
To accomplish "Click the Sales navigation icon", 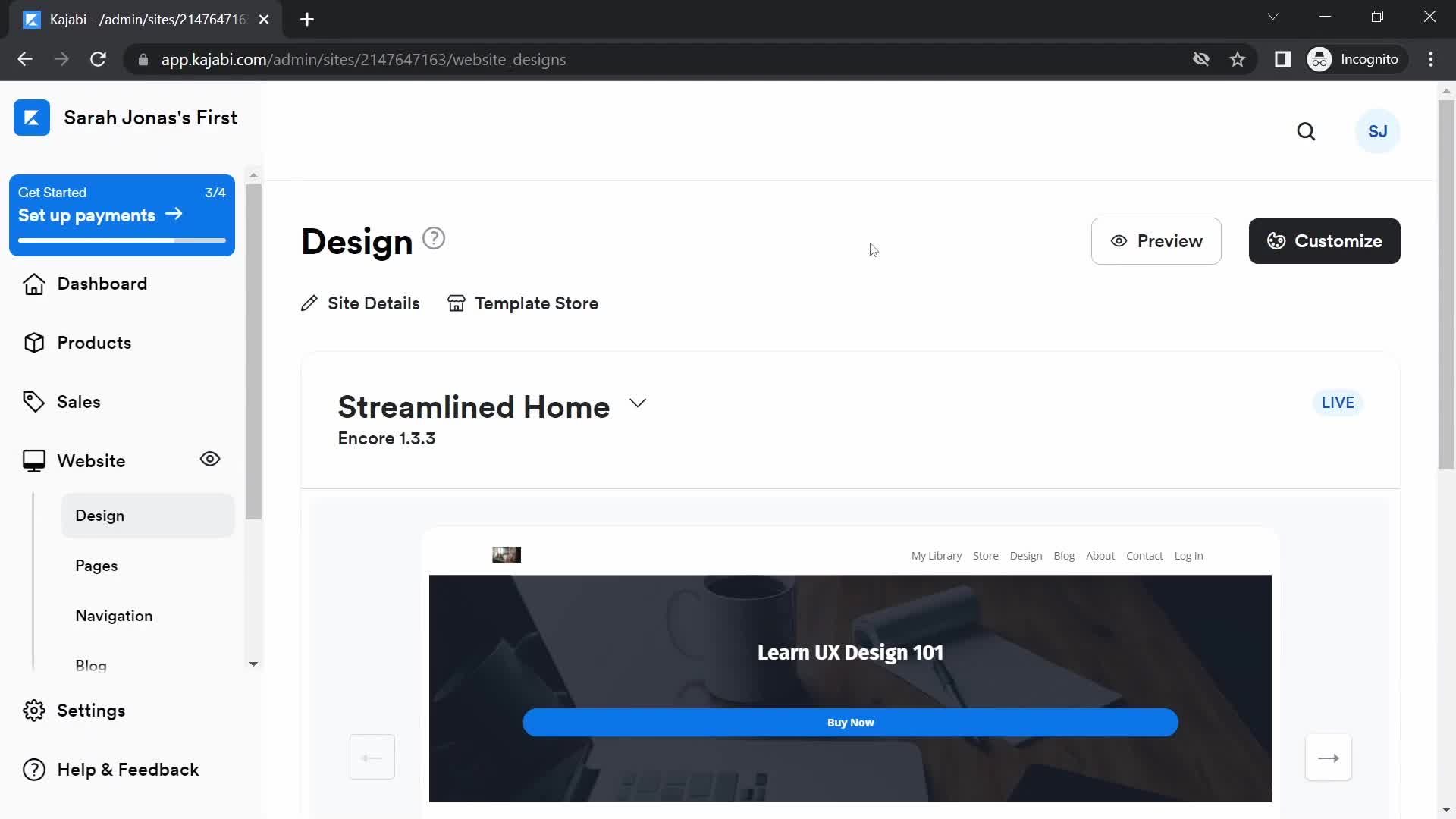I will (x=33, y=402).
